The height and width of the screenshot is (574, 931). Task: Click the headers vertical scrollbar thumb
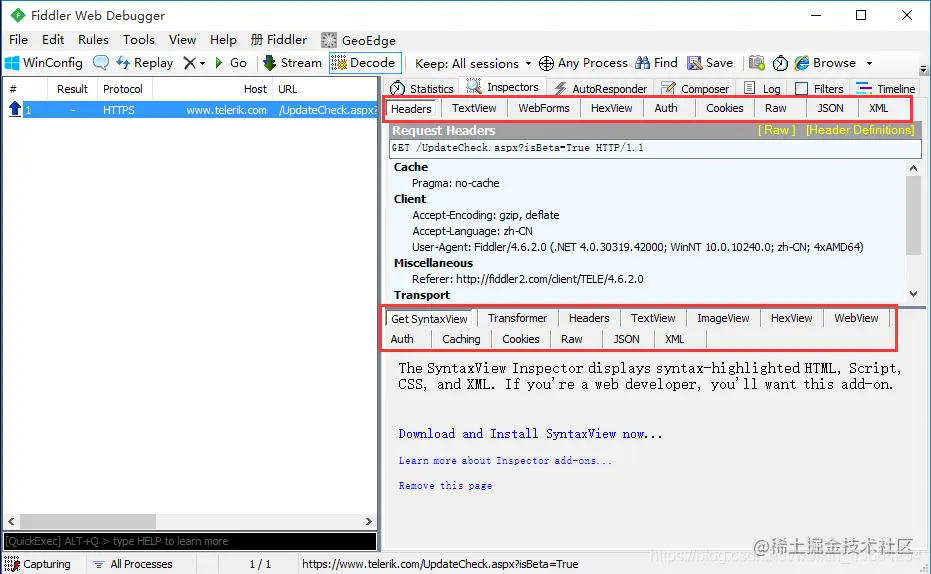(913, 215)
